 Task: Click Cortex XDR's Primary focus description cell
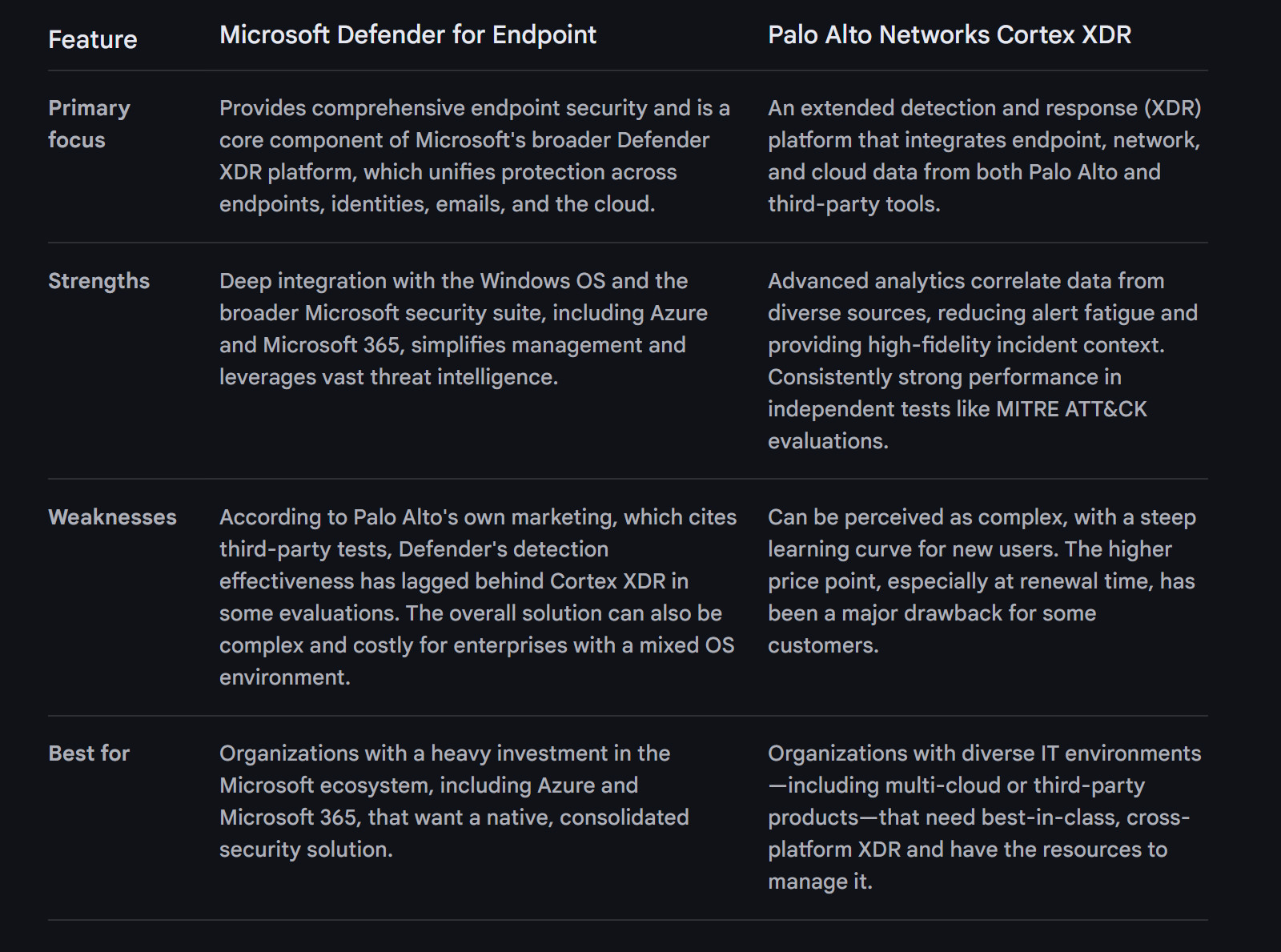pos(984,155)
